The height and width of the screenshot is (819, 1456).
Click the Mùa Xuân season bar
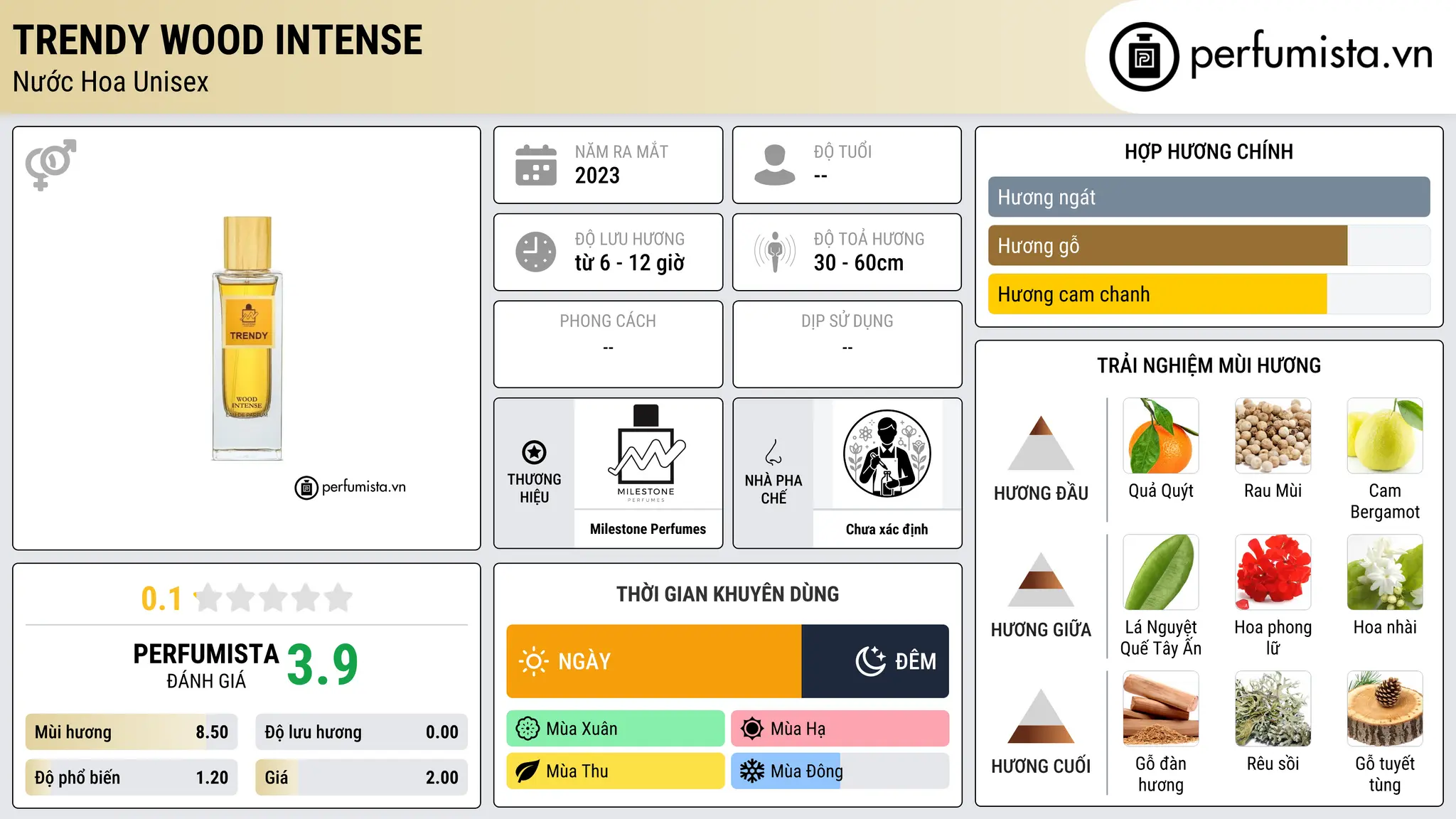coord(616,729)
